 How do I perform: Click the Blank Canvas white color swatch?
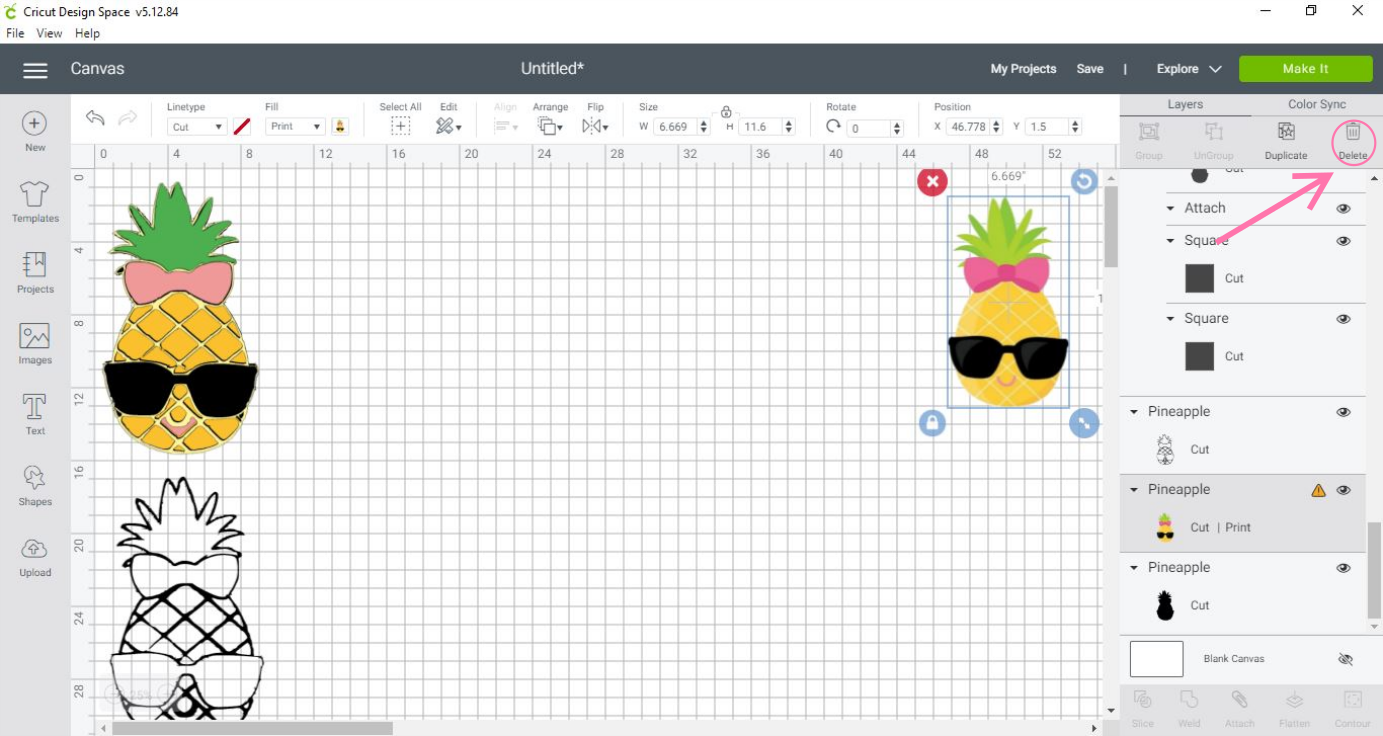1156,659
